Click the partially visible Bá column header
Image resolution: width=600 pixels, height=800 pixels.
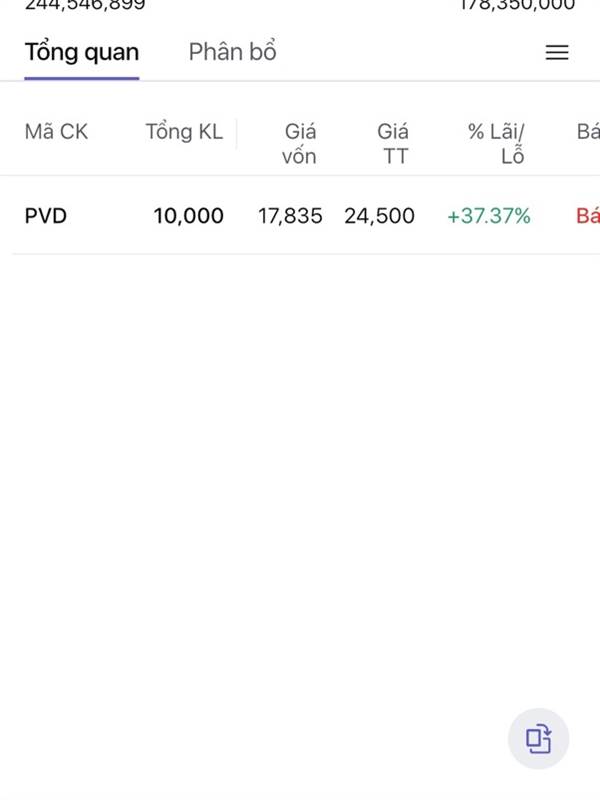588,132
